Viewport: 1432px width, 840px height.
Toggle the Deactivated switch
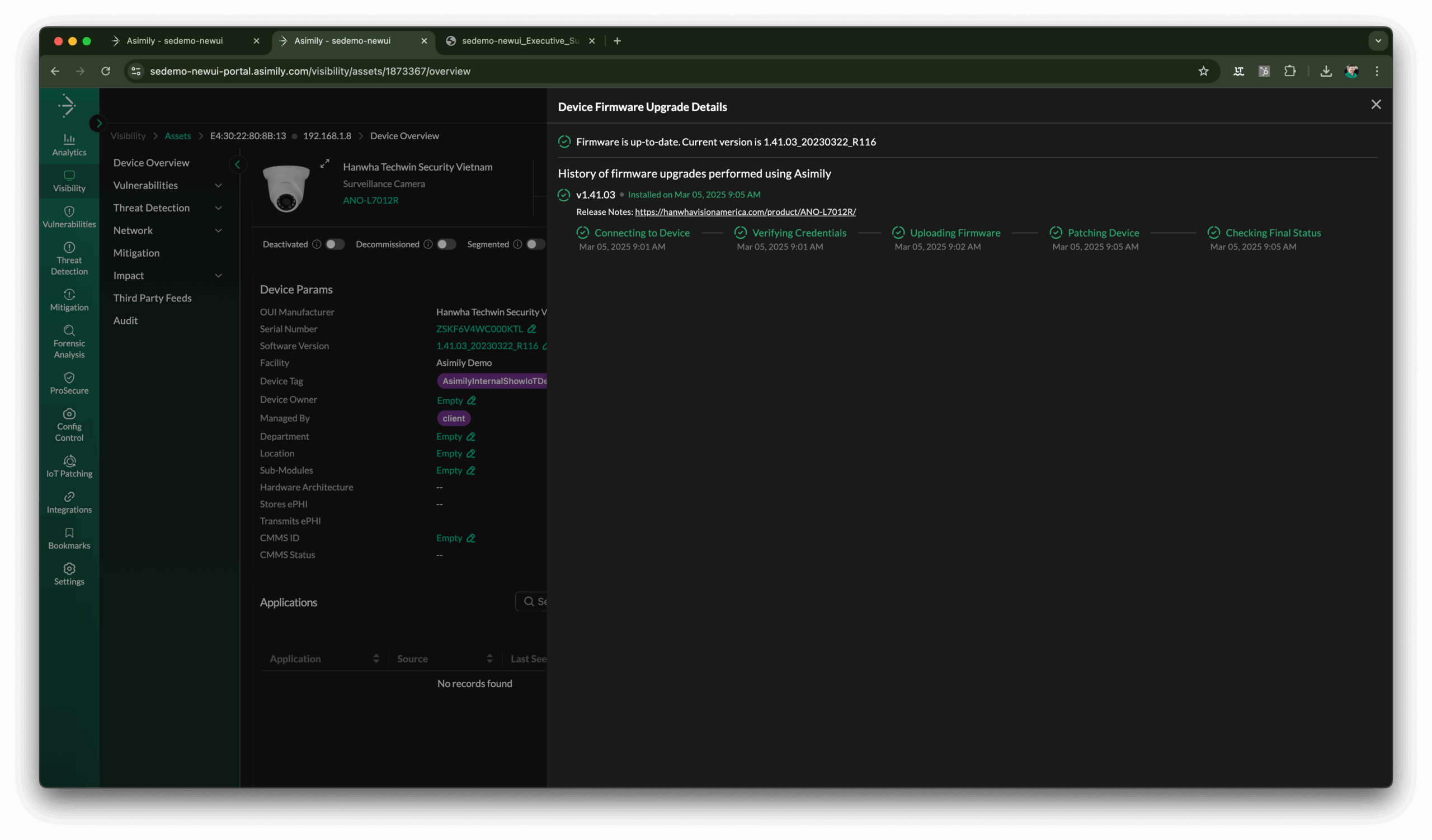pyautogui.click(x=335, y=244)
